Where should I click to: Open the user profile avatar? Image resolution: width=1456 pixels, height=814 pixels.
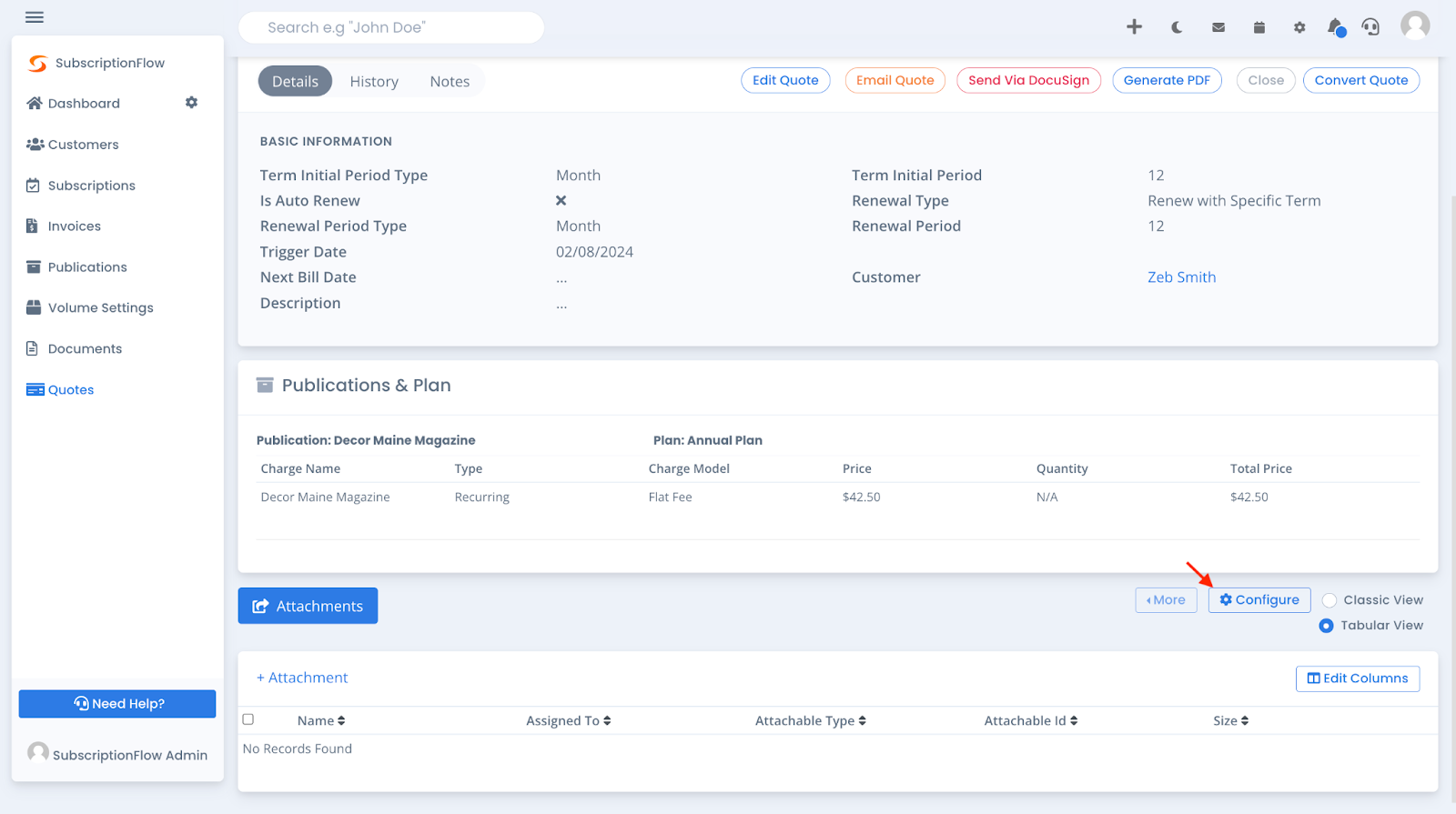point(1415,25)
